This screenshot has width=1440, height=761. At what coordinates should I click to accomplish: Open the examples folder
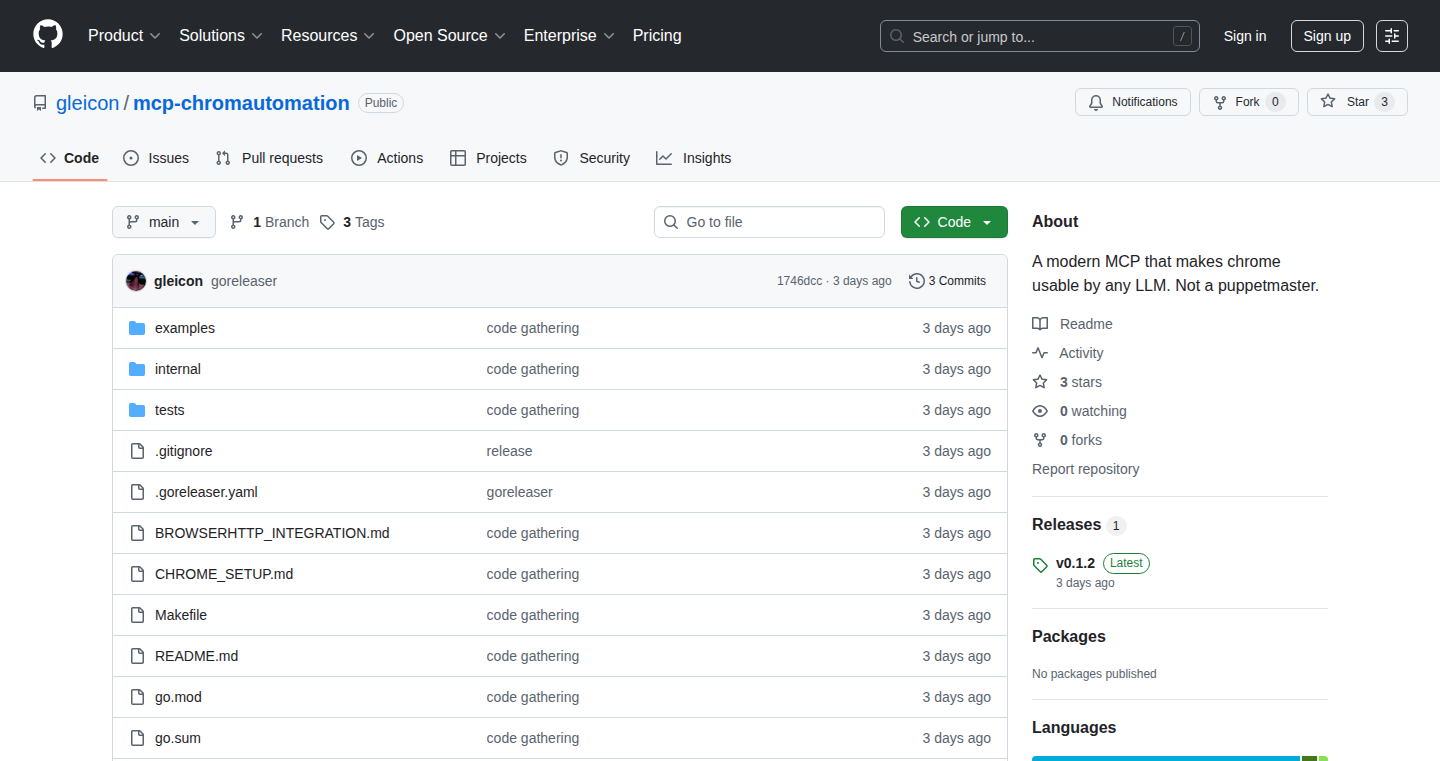(185, 328)
